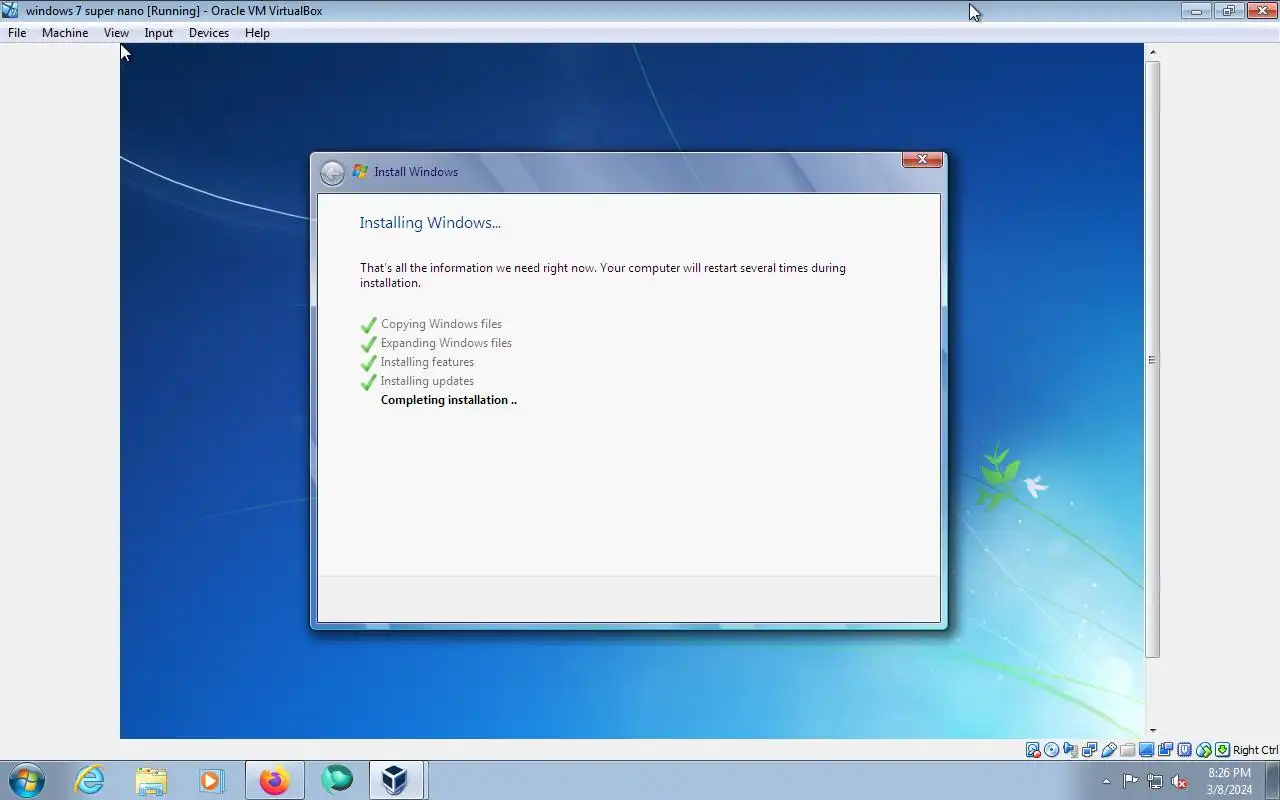1280x800 pixels.
Task: Click the 'Installing features' step
Action: [x=427, y=362]
